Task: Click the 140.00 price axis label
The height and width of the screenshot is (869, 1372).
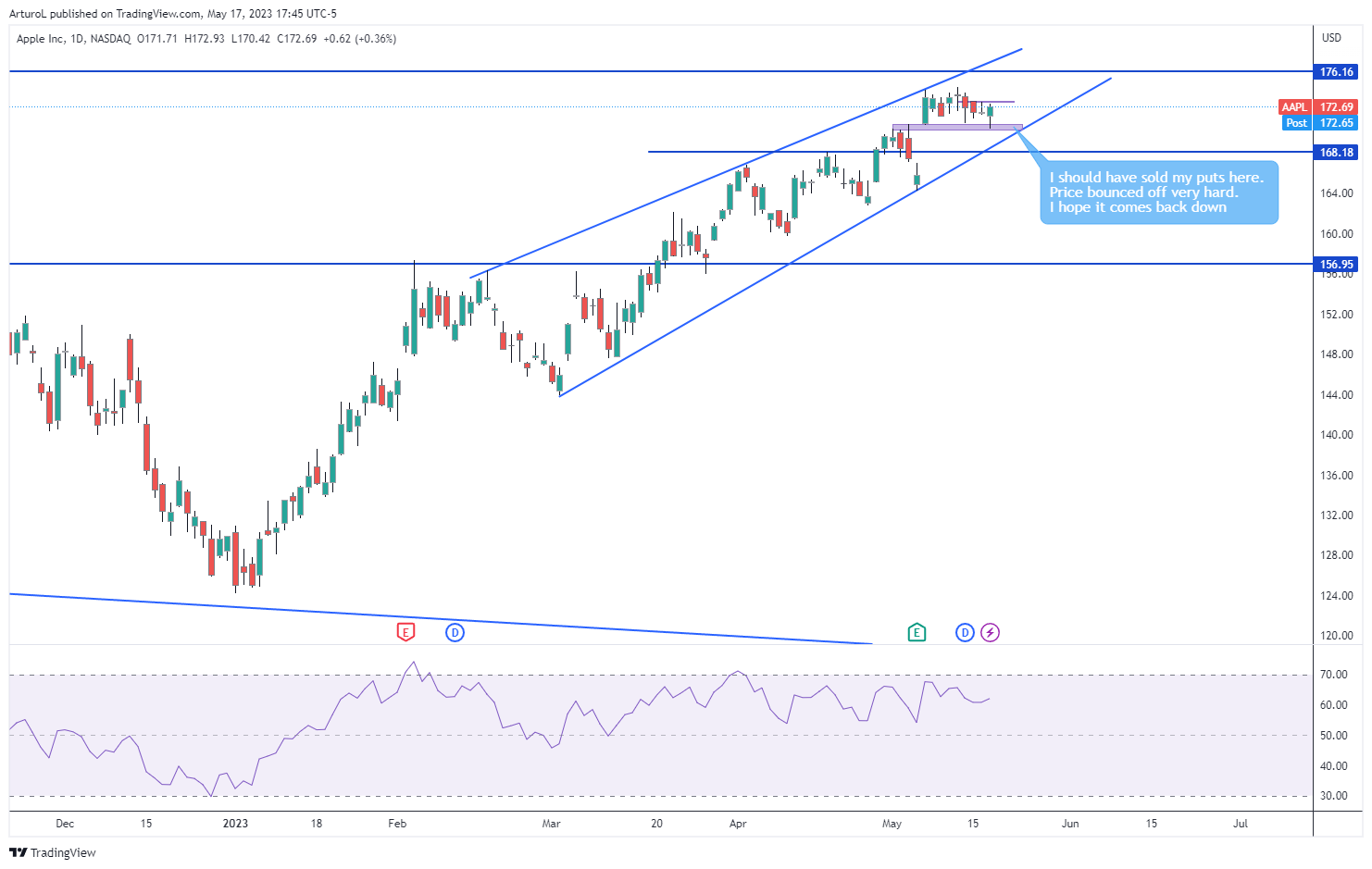Action: click(x=1336, y=435)
